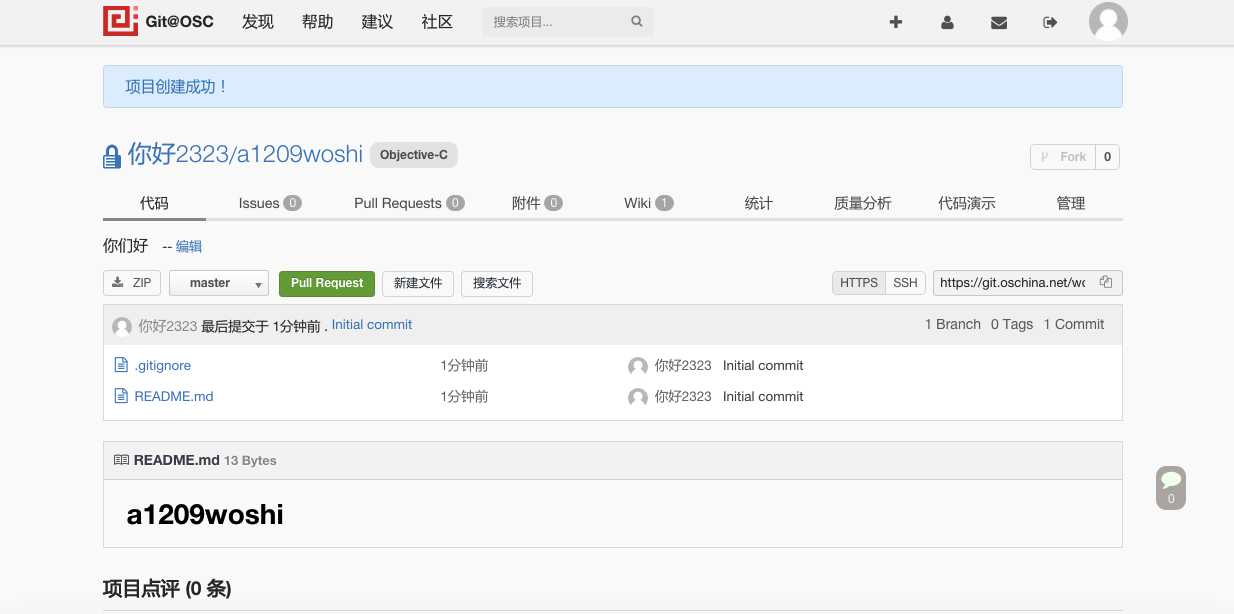This screenshot has height=614, width=1234.
Task: Open the 发现 menu
Action: 258,21
